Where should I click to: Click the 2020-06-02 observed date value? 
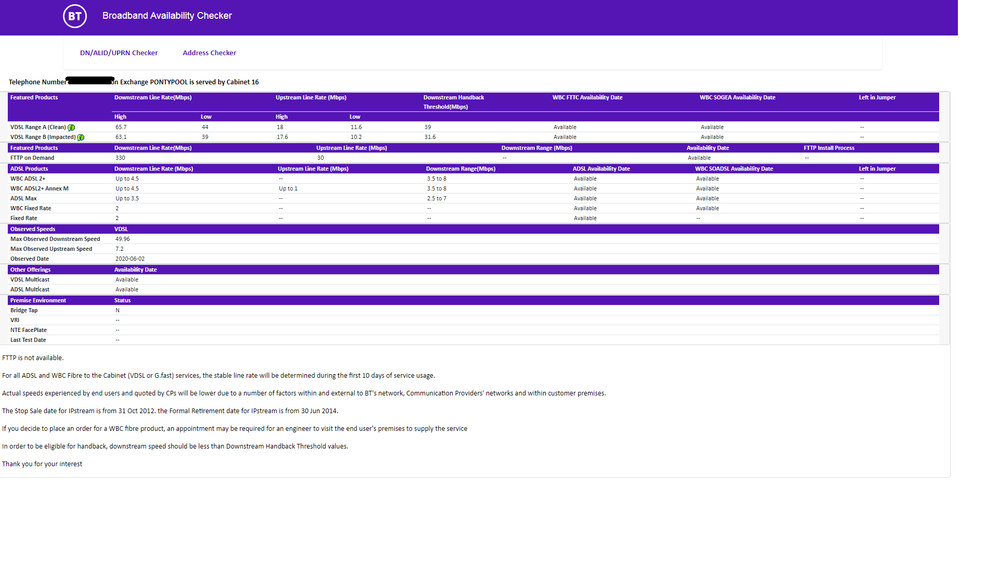click(x=130, y=259)
